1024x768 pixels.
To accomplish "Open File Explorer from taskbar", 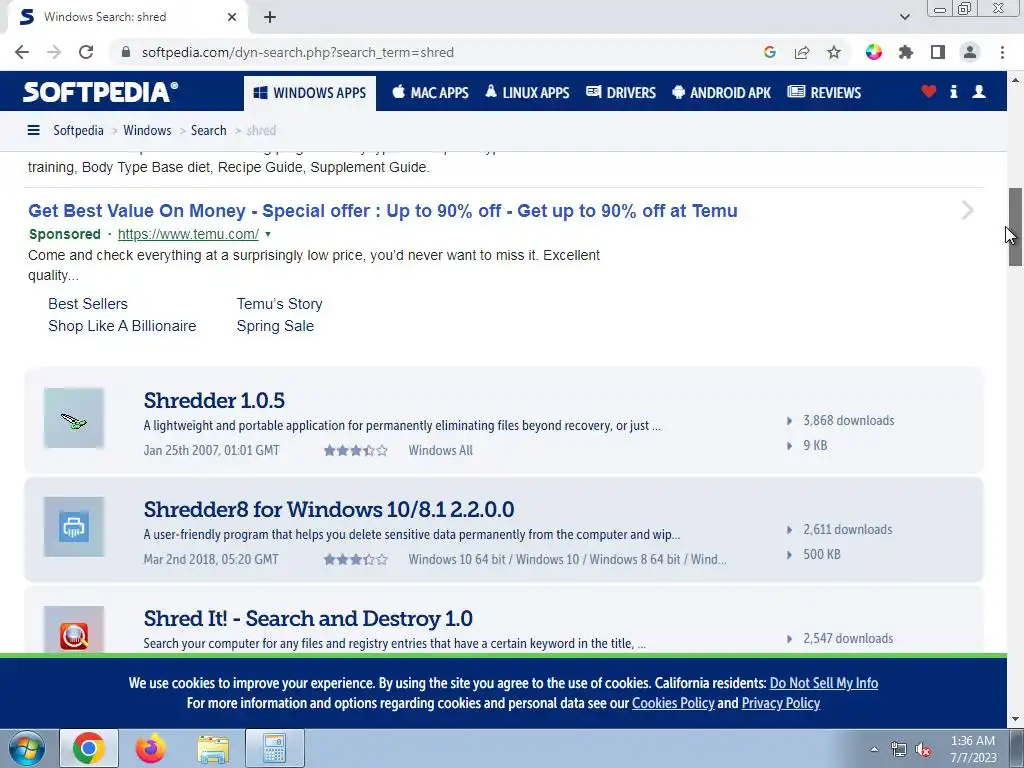I will pyautogui.click(x=213, y=748).
